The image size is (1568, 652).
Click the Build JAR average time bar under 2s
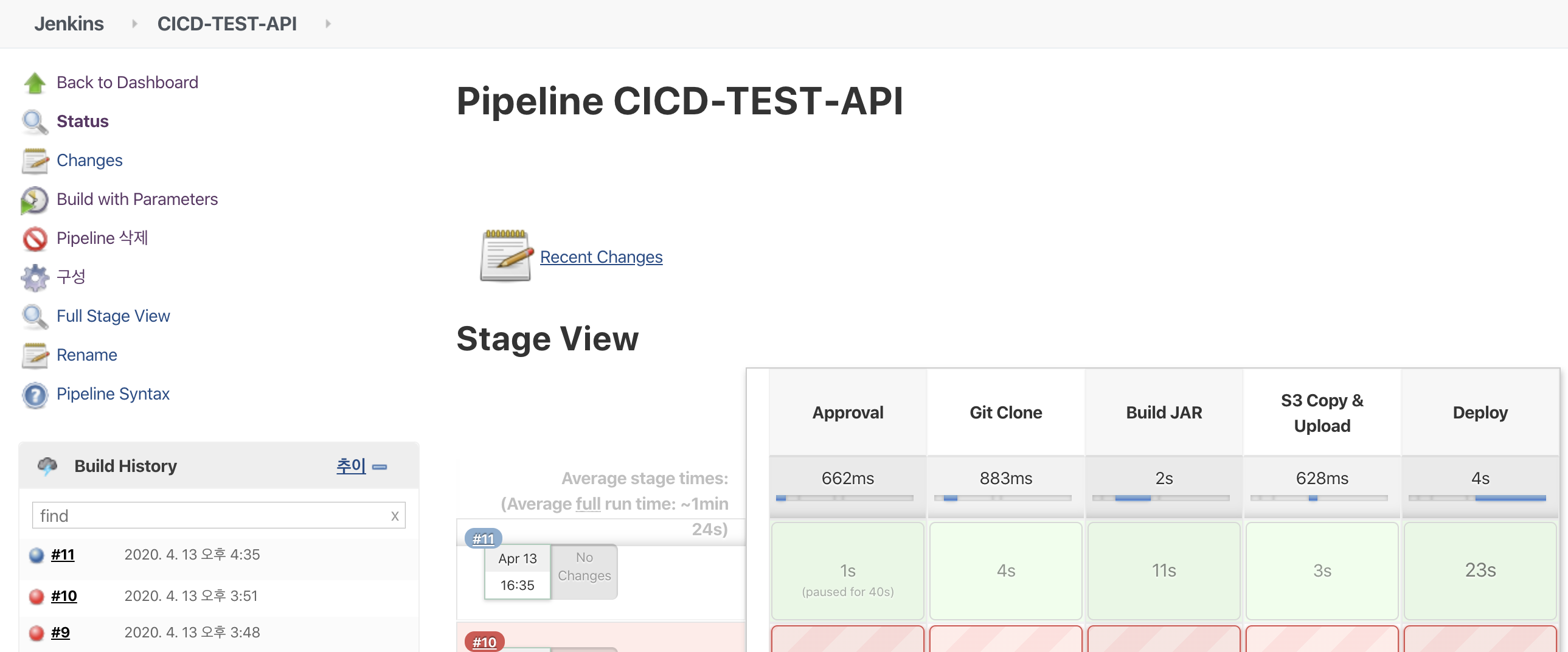pos(1160,499)
